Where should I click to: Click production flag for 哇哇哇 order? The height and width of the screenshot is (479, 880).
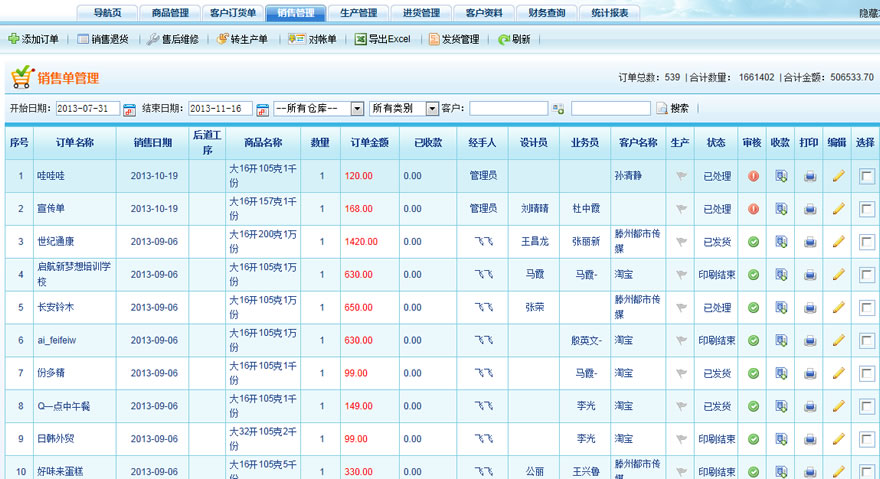[681, 176]
